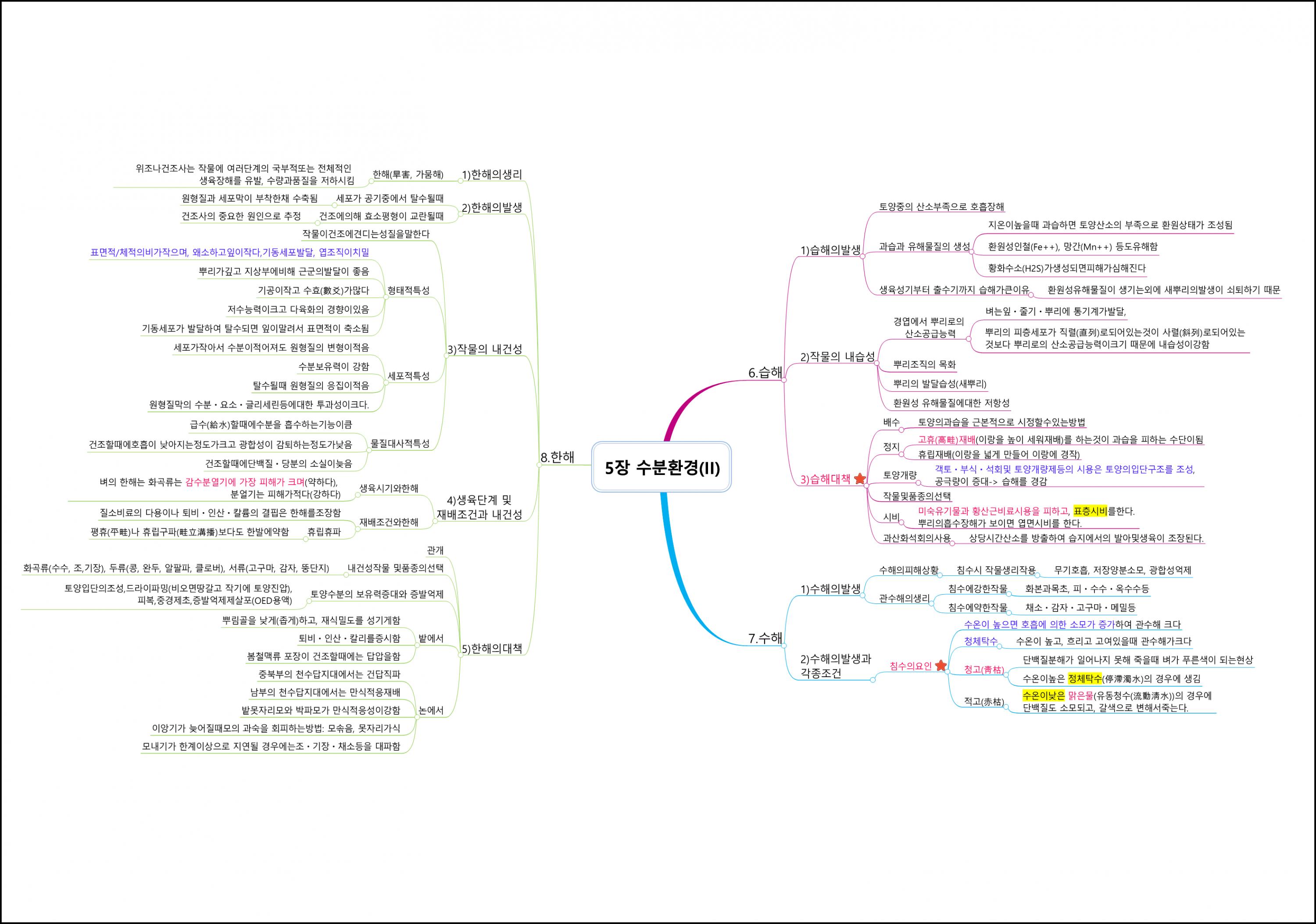Click the node 황화수소(H2S)가생성되면피해가심해진다
1316x924 pixels.
coord(1067,268)
